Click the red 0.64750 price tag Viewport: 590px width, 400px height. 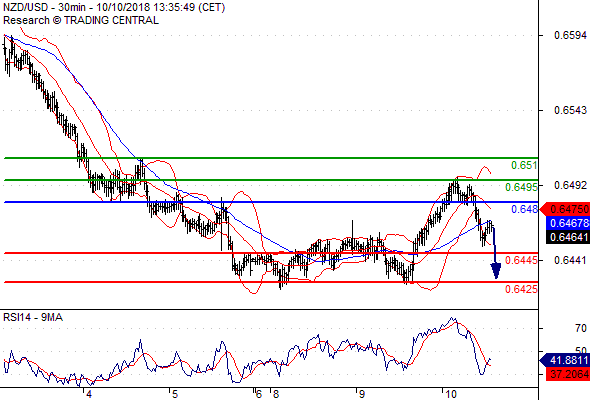pyautogui.click(x=565, y=209)
